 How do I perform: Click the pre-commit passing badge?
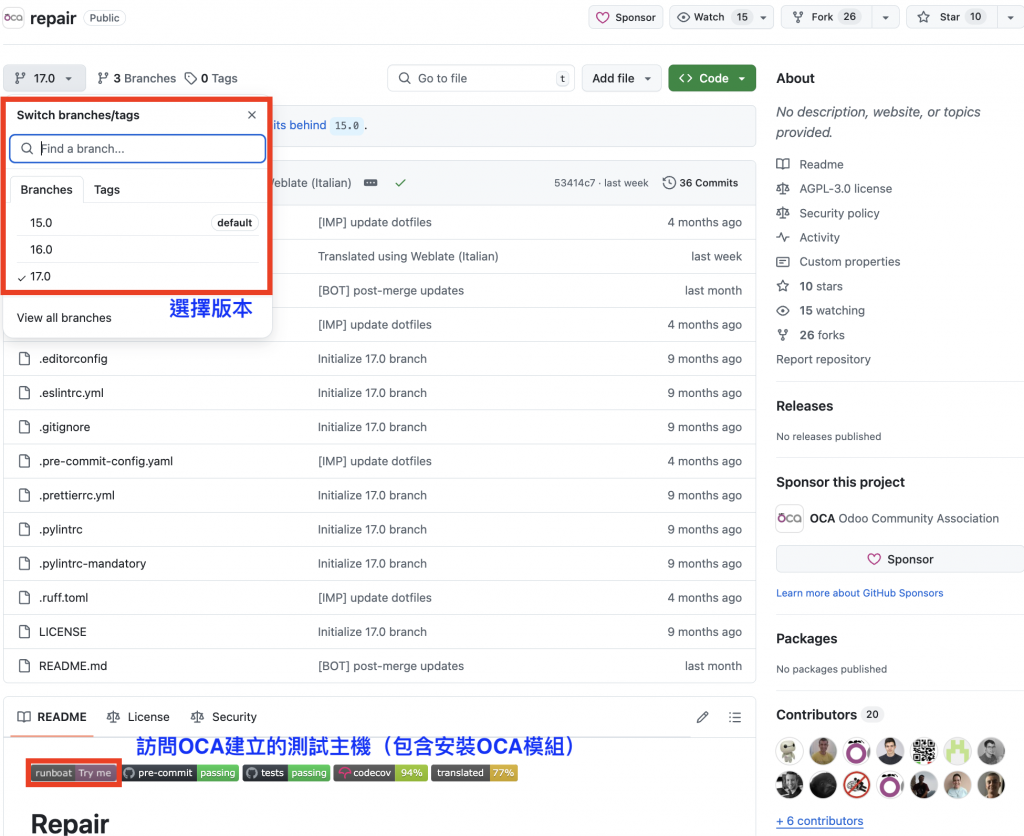click(x=180, y=773)
